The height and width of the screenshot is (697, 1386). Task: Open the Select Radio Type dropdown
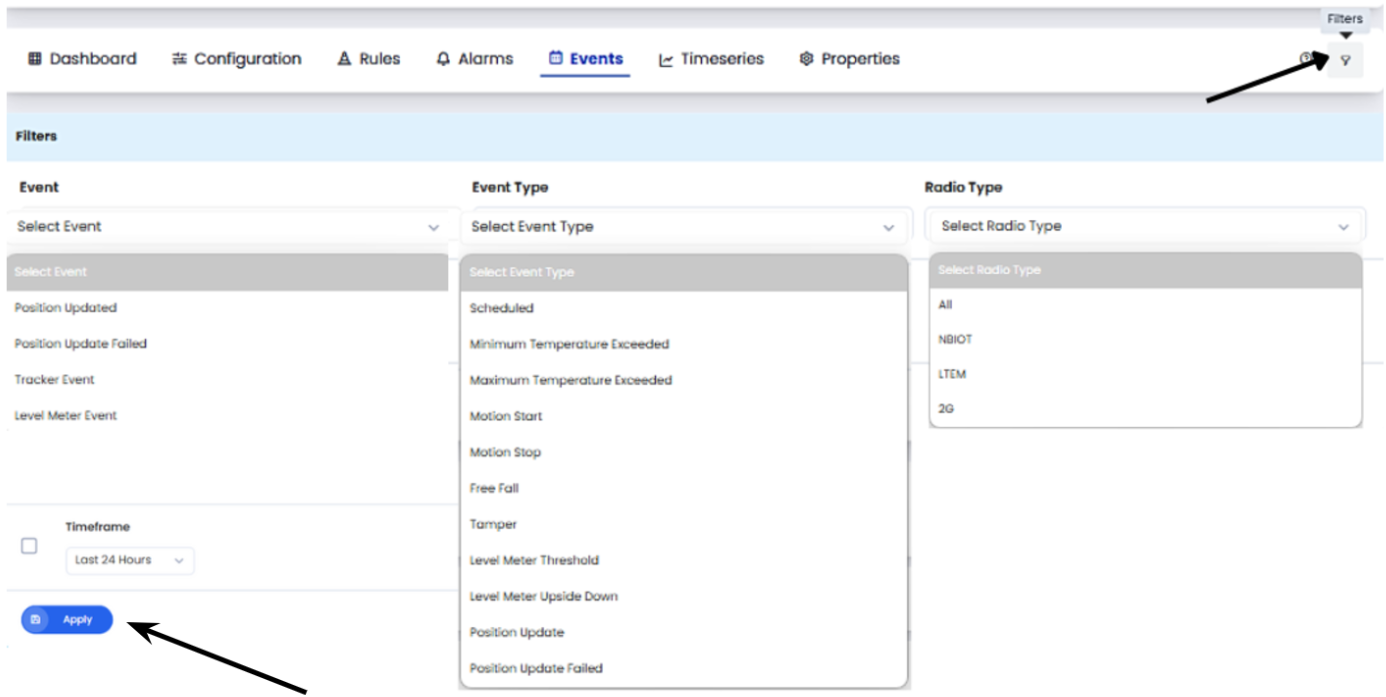tap(1145, 226)
